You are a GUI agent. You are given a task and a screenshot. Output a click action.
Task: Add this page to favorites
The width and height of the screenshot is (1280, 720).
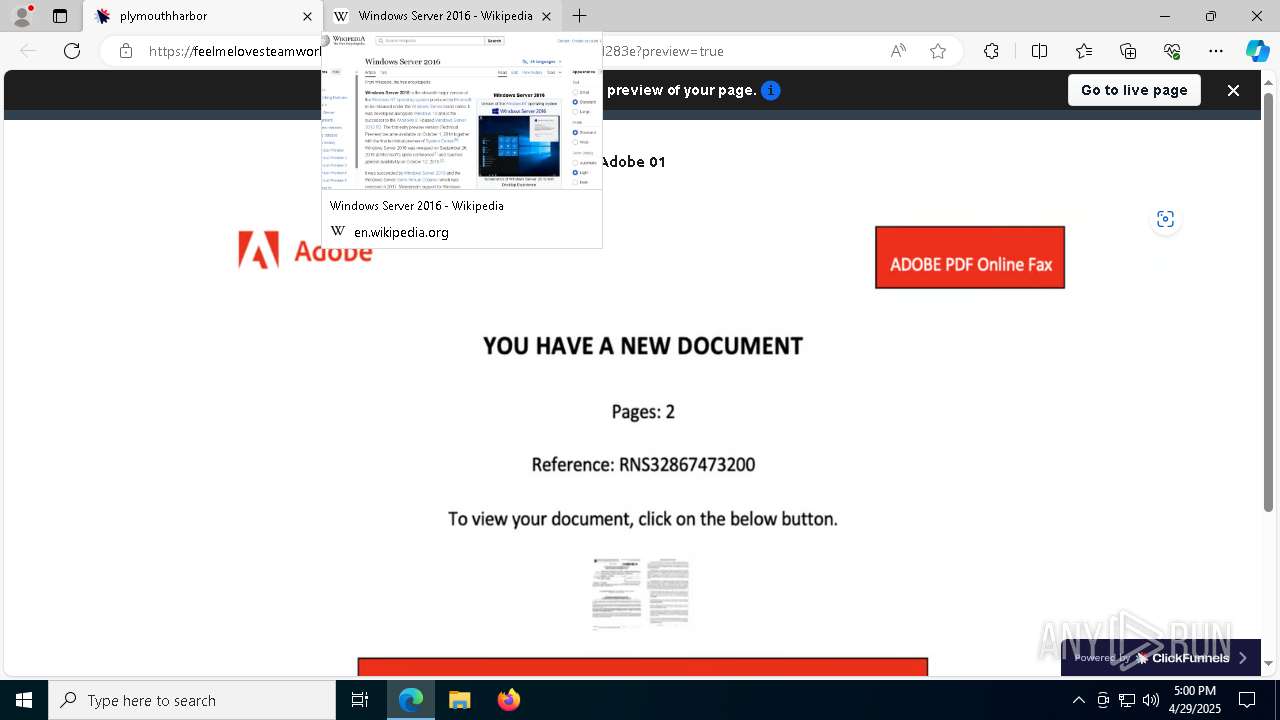tap(938, 51)
